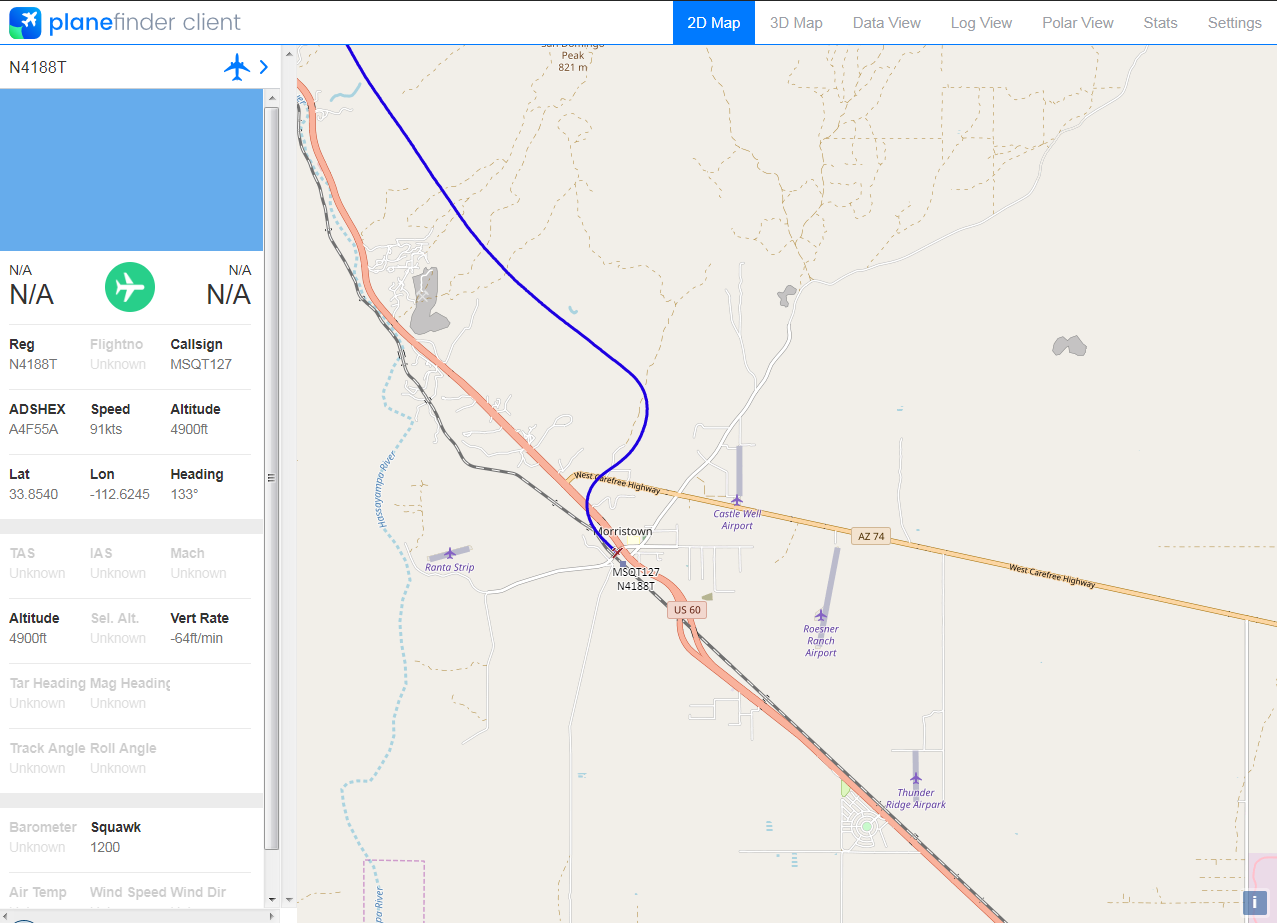Expand aircraft details with the chevron arrow

tap(264, 67)
